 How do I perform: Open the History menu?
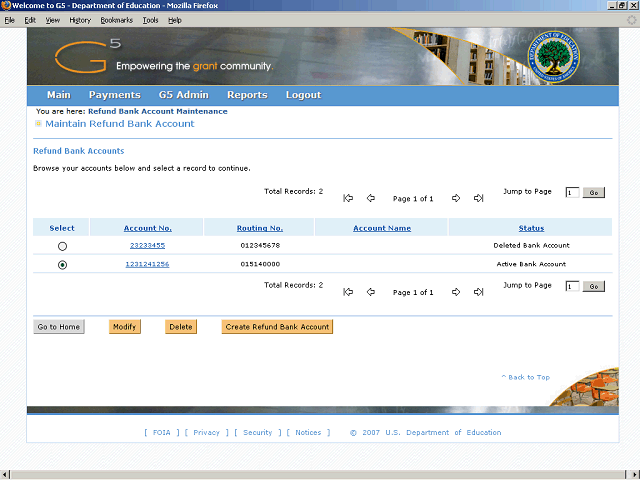(x=80, y=20)
